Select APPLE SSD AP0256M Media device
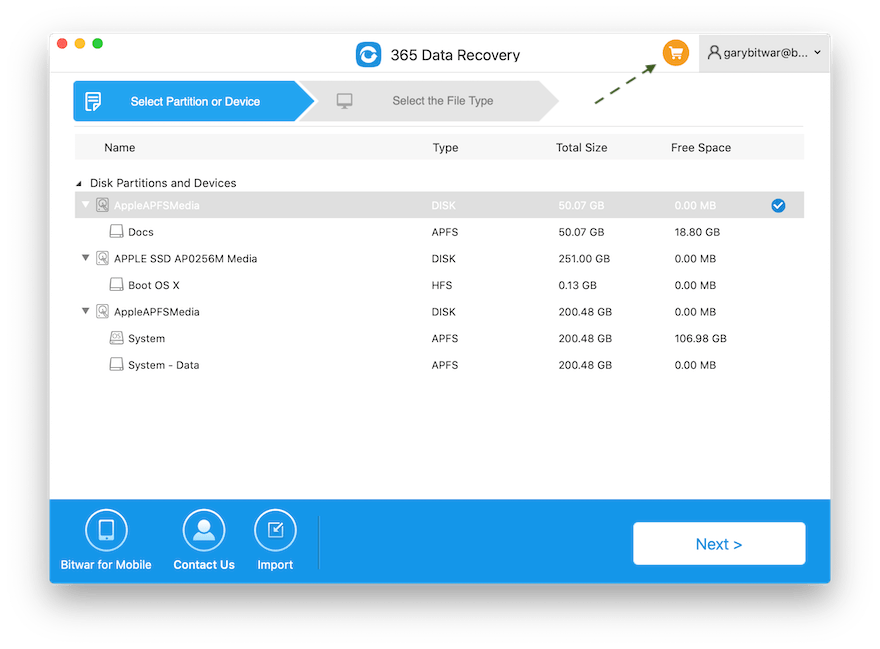This screenshot has height=649, width=880. point(439,259)
